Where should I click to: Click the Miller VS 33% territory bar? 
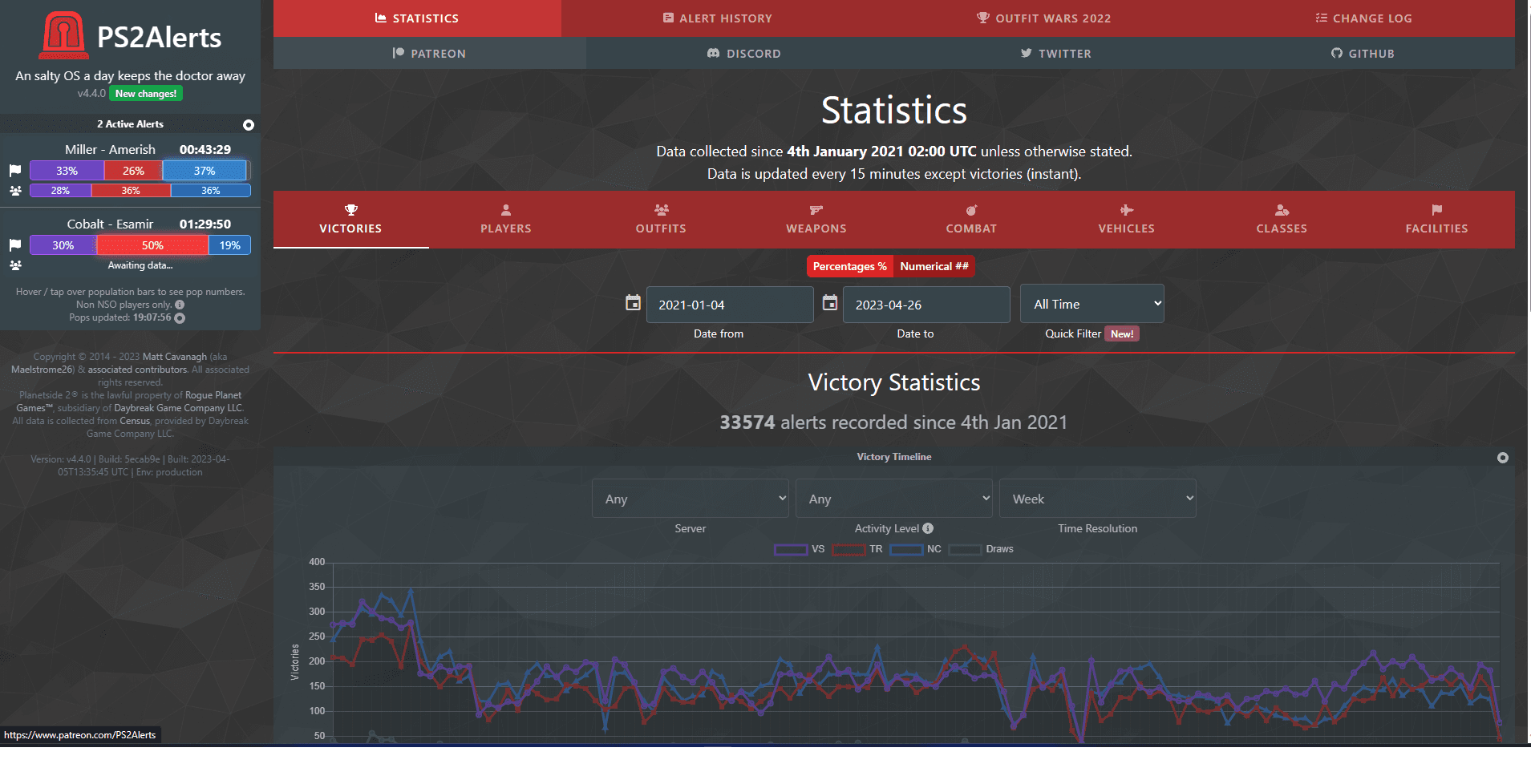coord(67,171)
